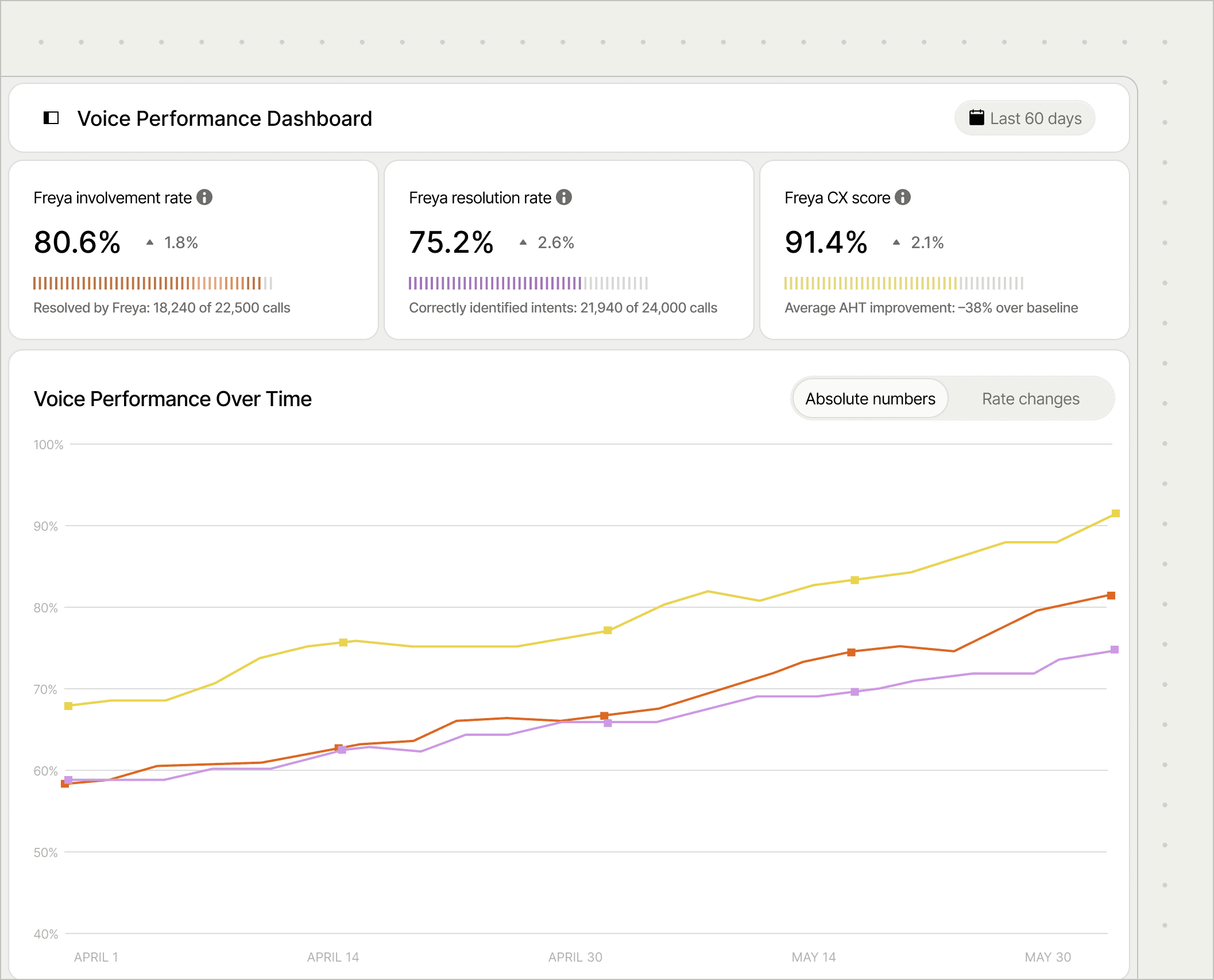Select orange data point at May 30
The height and width of the screenshot is (980, 1214).
pos(1111,596)
